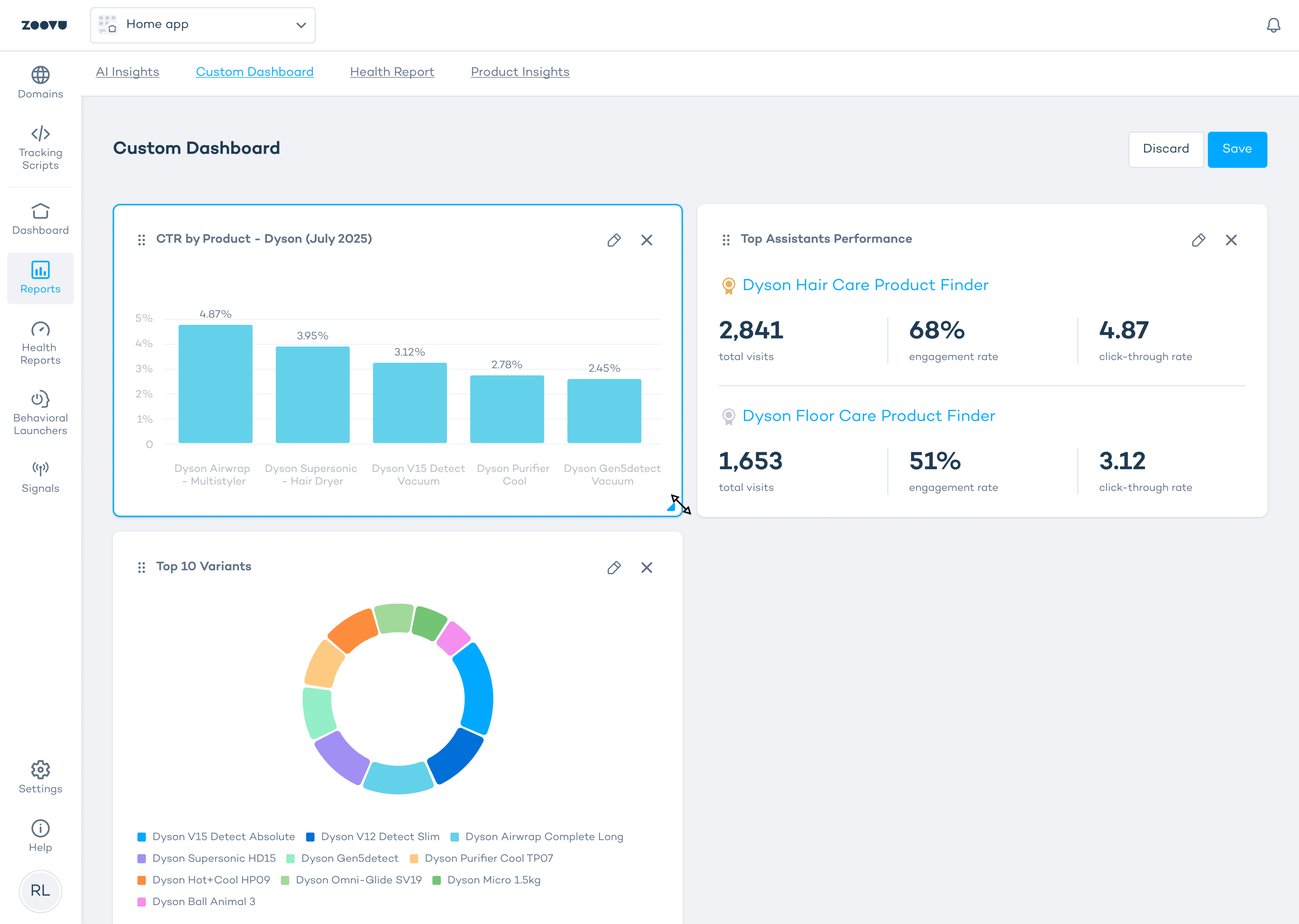Switch to the Product Insights tab
1299x924 pixels.
[x=520, y=72]
